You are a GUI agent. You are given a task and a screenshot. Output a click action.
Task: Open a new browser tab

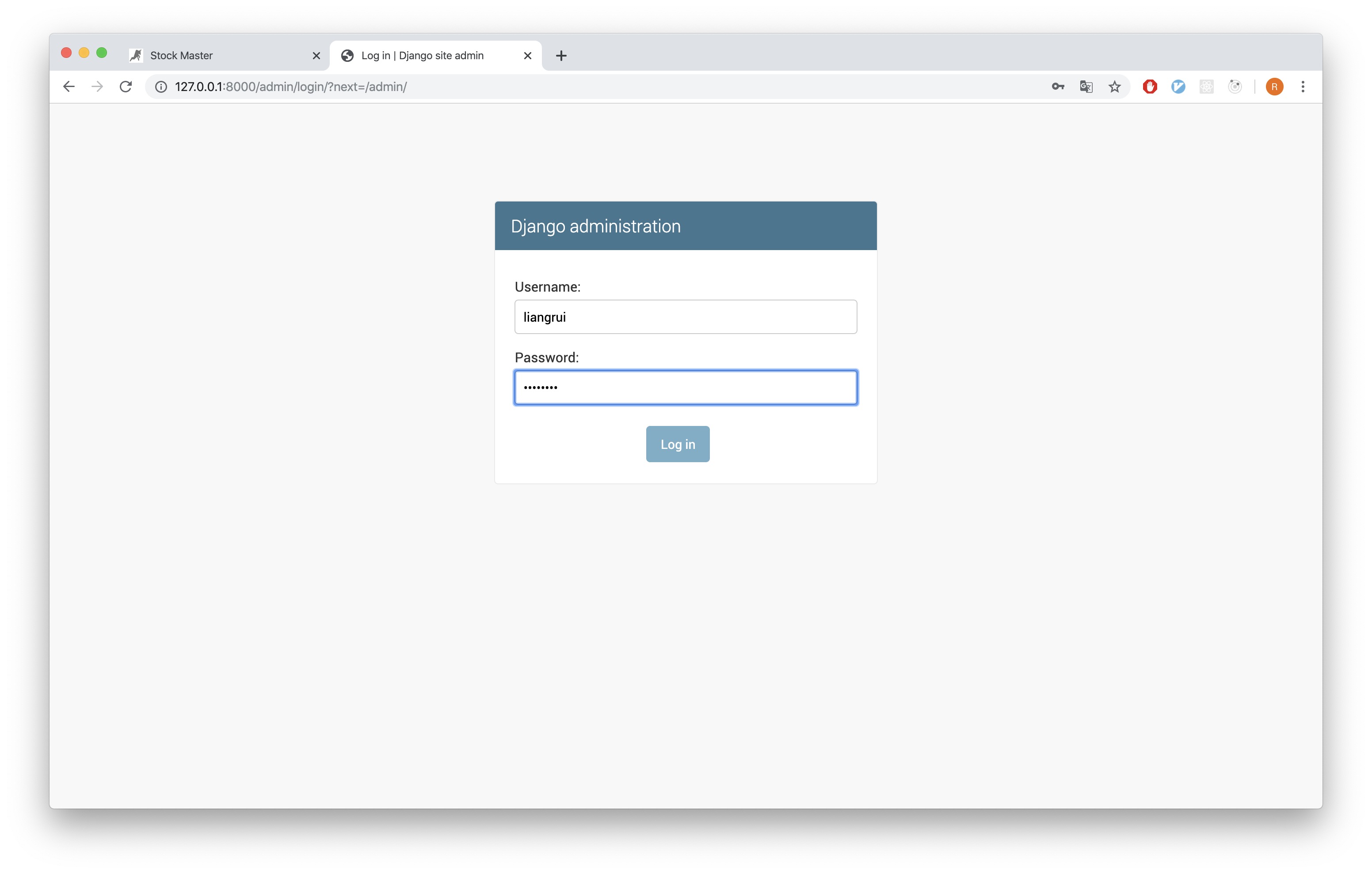pyautogui.click(x=561, y=55)
